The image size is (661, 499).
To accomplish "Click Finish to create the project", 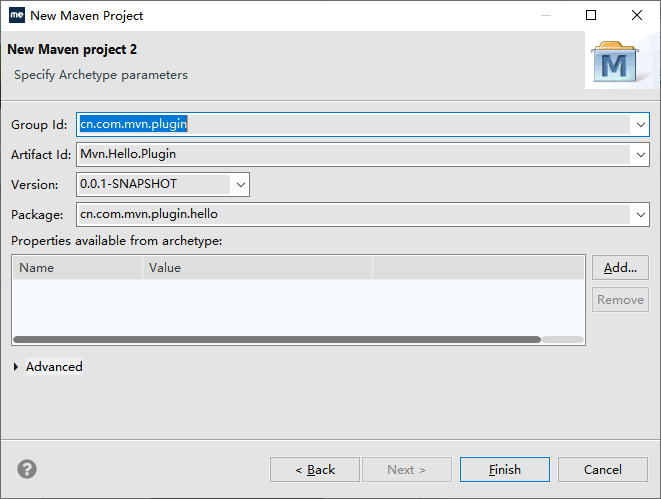I will pos(505,469).
